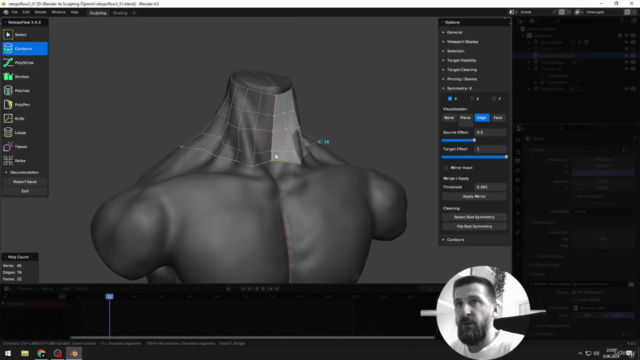Open the Window menu
The image size is (640, 360).
point(58,12)
